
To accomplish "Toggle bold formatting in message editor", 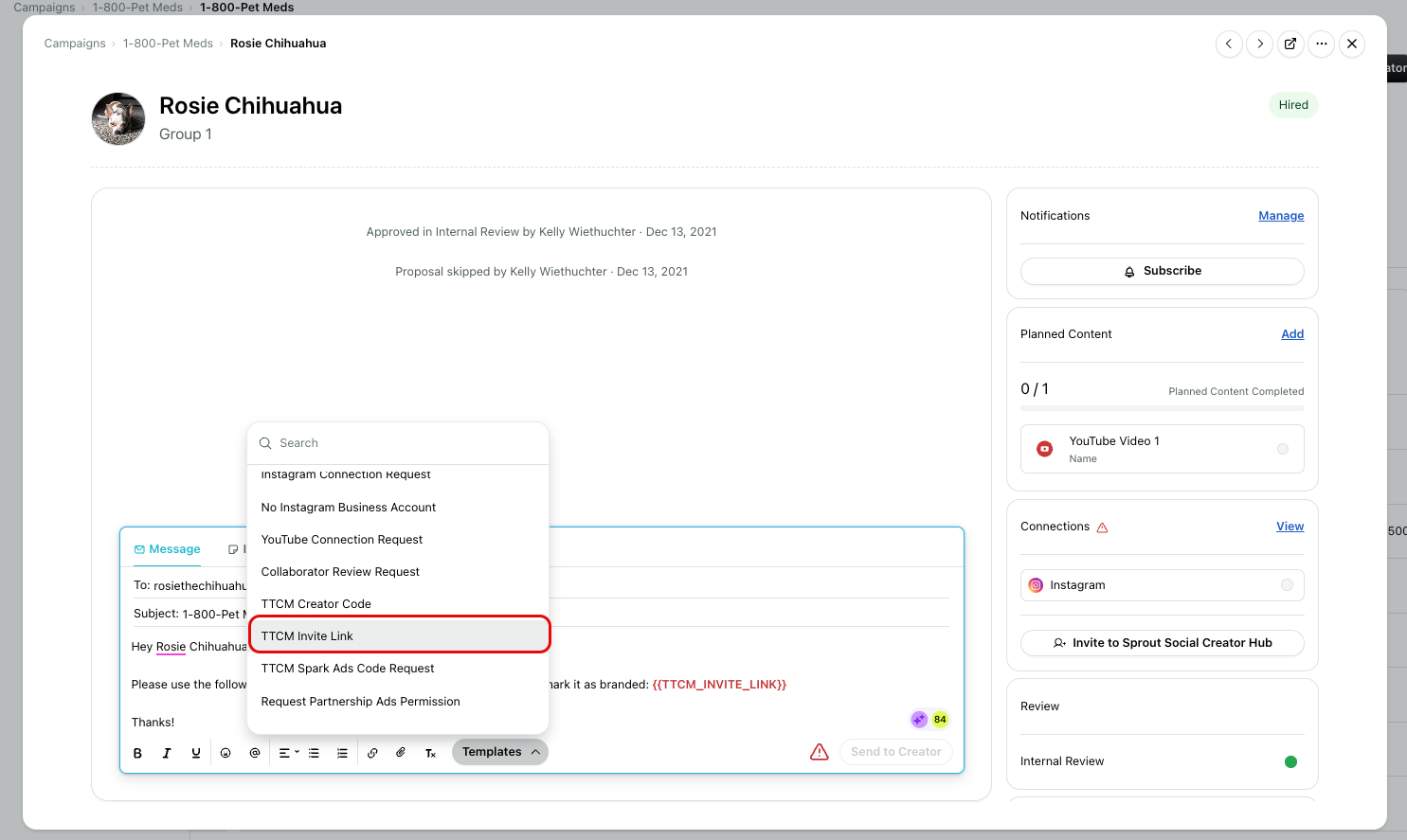I will tap(137, 753).
